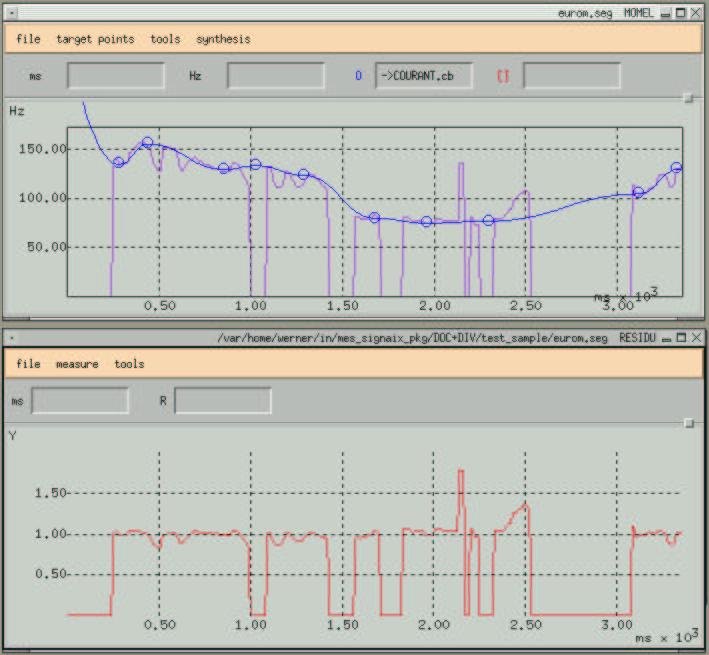Viewport: 709px width, 655px height.
Task: Maximize the RESIDU window
Action: click(x=681, y=338)
